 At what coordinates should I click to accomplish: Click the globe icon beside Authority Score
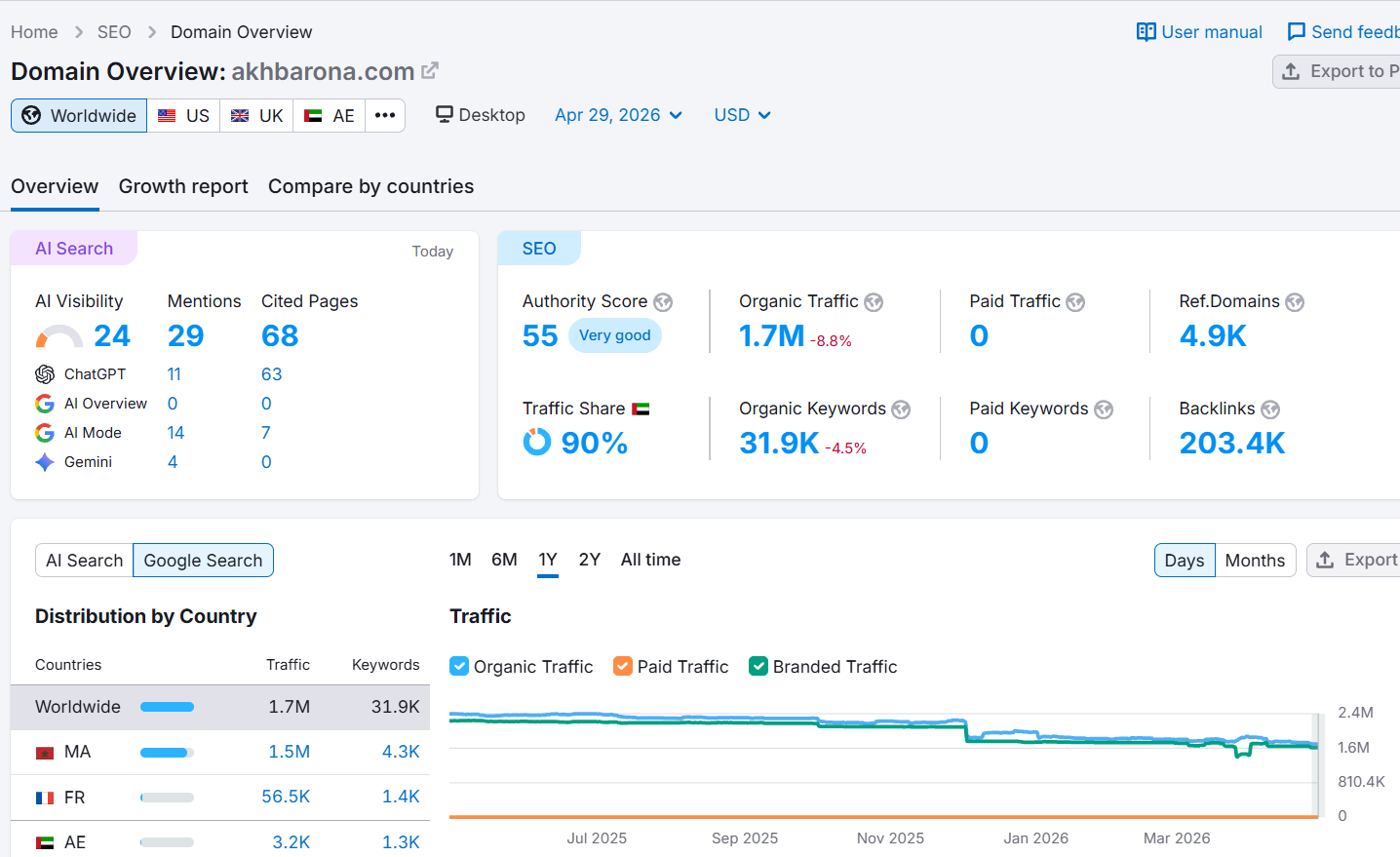click(x=663, y=302)
